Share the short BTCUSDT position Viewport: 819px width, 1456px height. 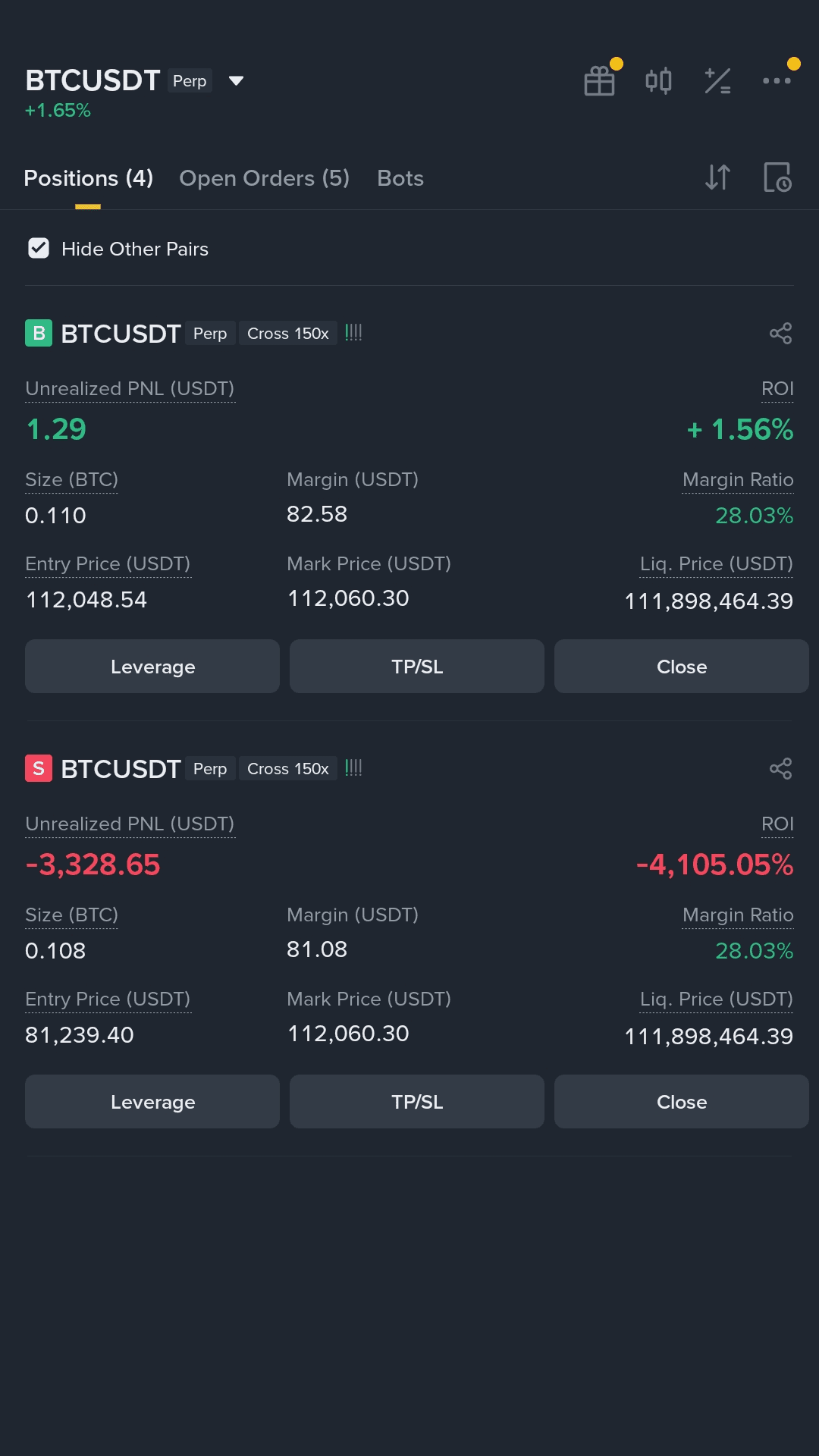pos(780,768)
